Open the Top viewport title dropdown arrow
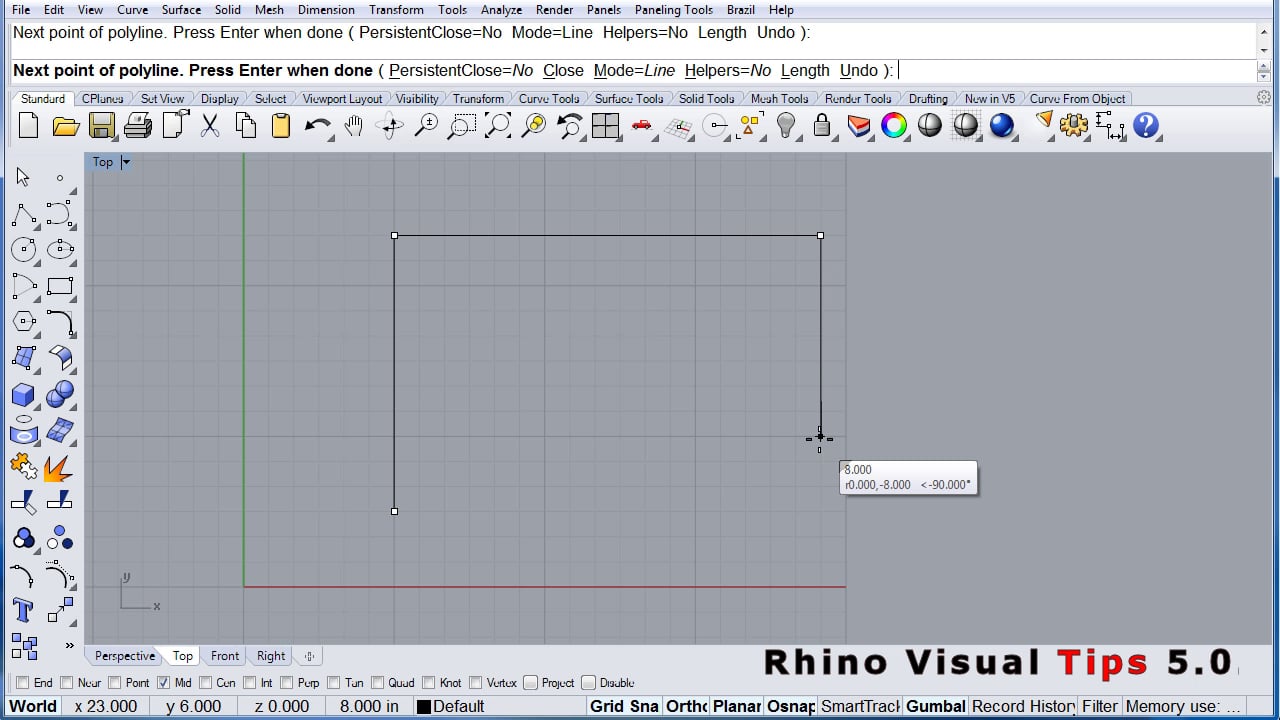1280x720 pixels. click(x=125, y=162)
